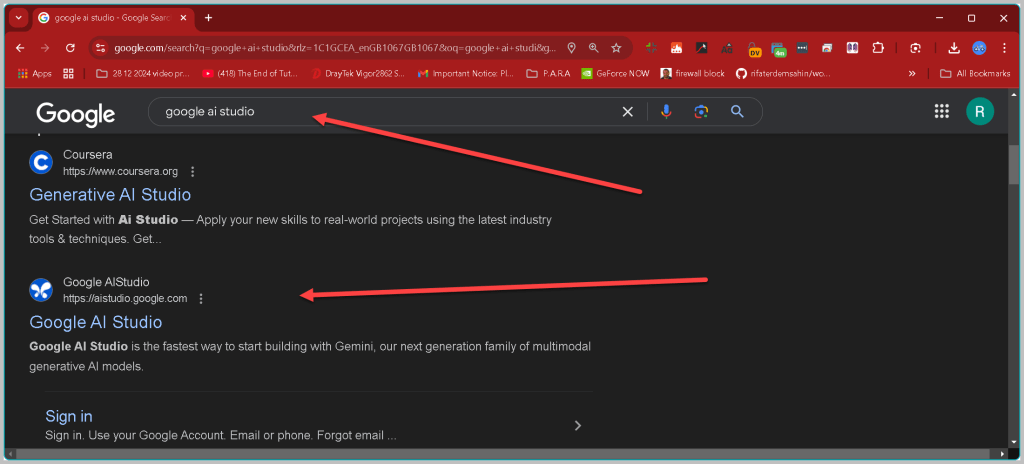This screenshot has height=464, width=1024.
Task: Clear the search query with X
Action: click(628, 112)
